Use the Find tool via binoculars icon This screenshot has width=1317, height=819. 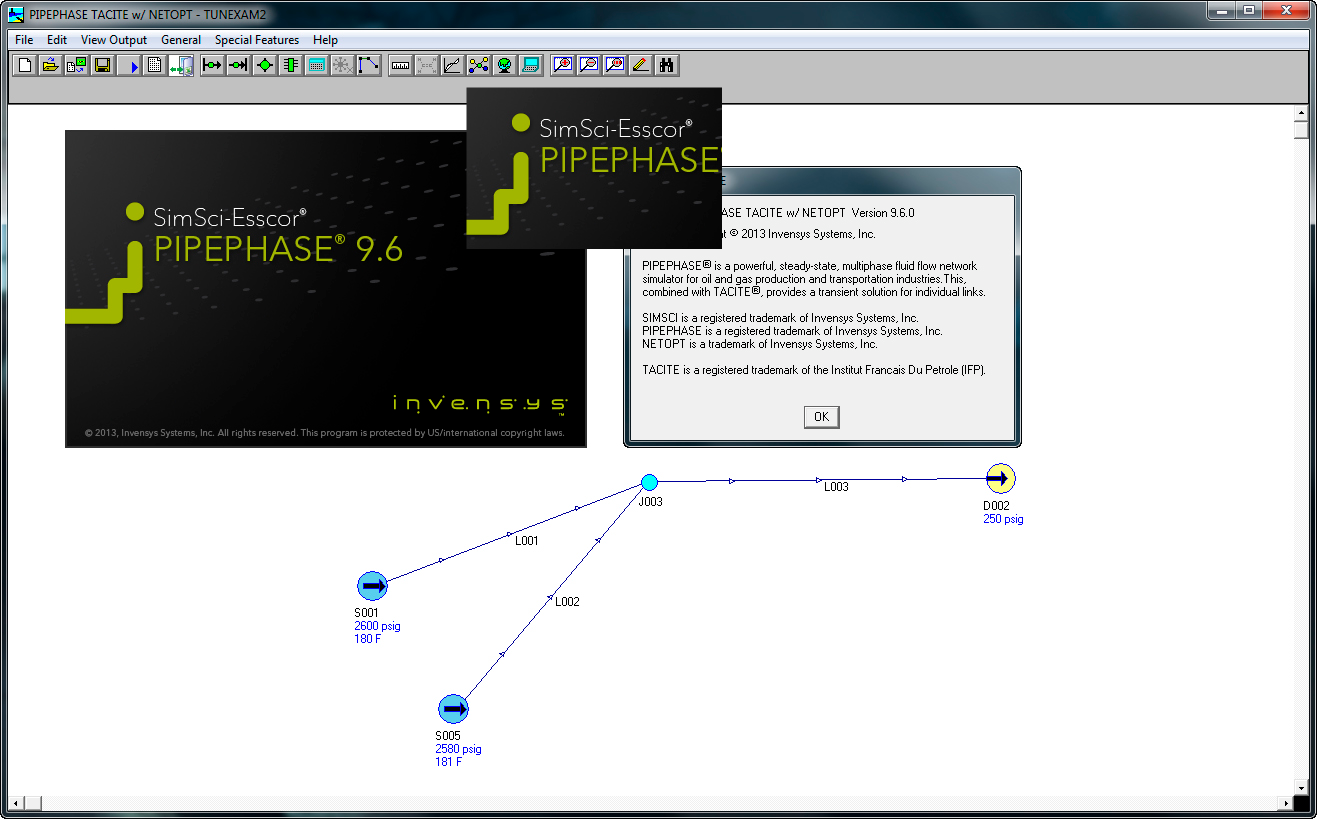[x=666, y=64]
